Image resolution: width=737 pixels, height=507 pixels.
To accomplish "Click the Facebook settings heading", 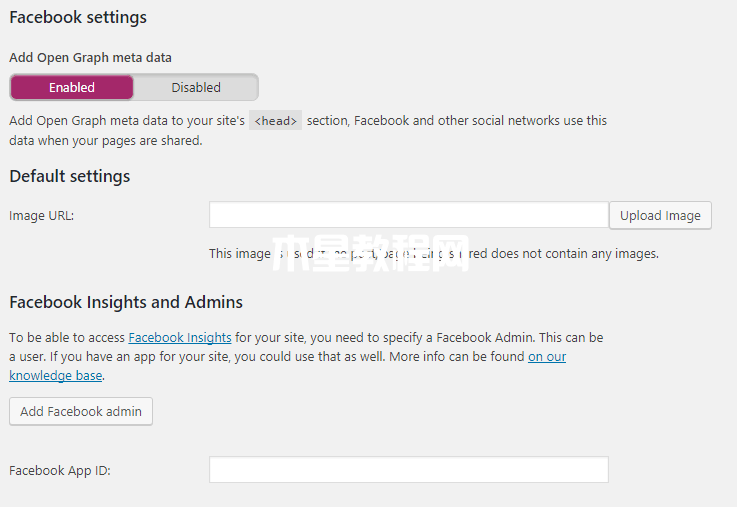I will pos(78,18).
